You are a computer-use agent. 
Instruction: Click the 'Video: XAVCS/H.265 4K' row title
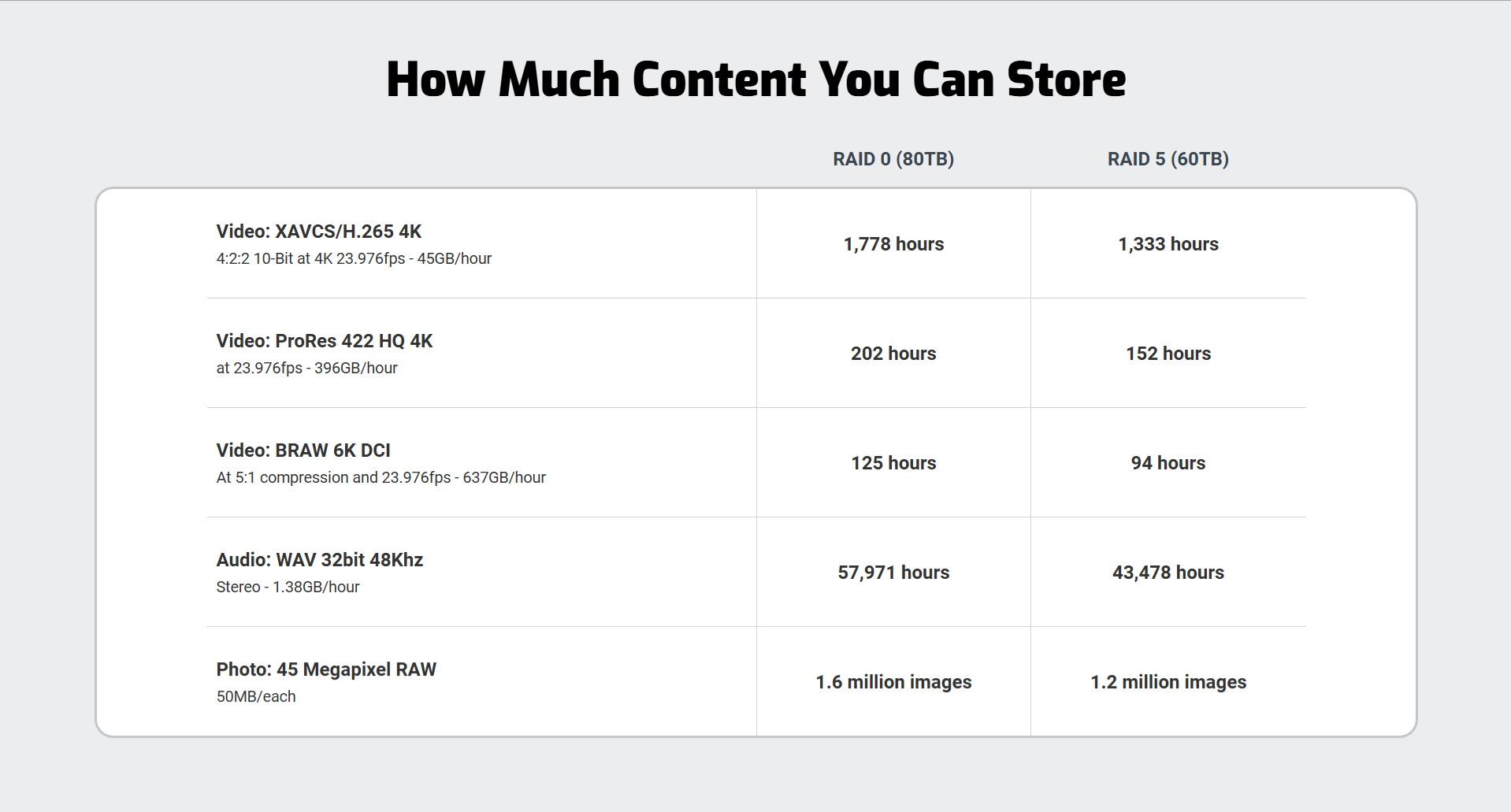(x=319, y=232)
